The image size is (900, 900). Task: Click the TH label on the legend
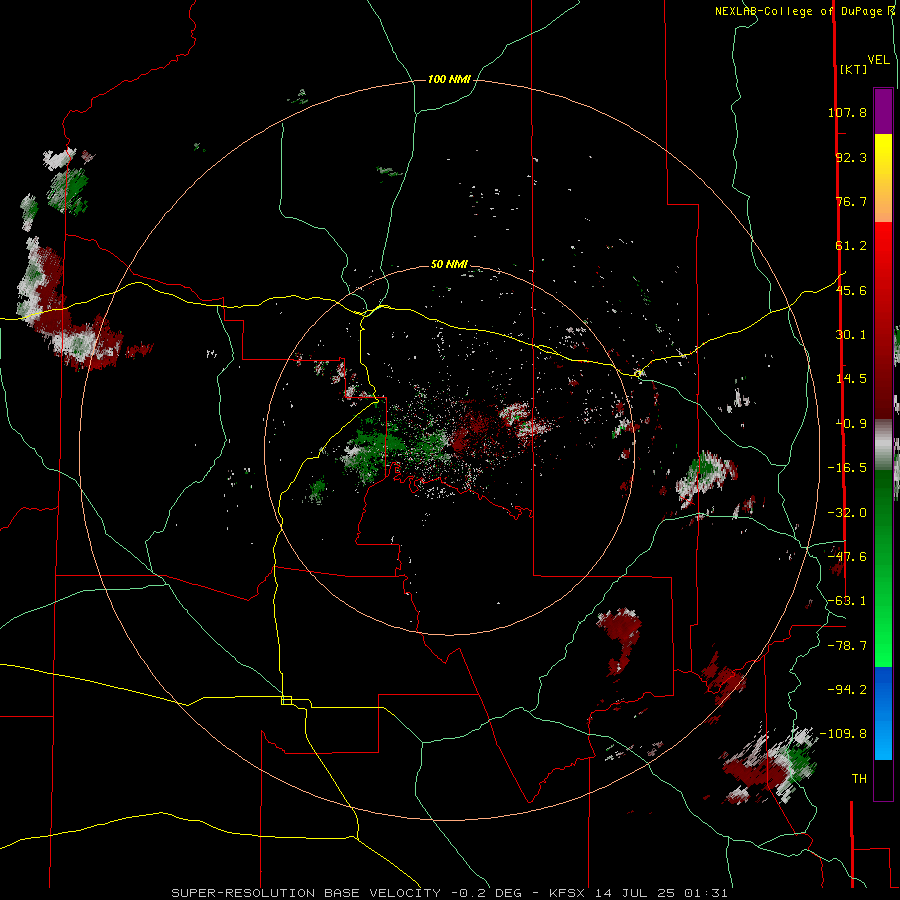[x=859, y=779]
